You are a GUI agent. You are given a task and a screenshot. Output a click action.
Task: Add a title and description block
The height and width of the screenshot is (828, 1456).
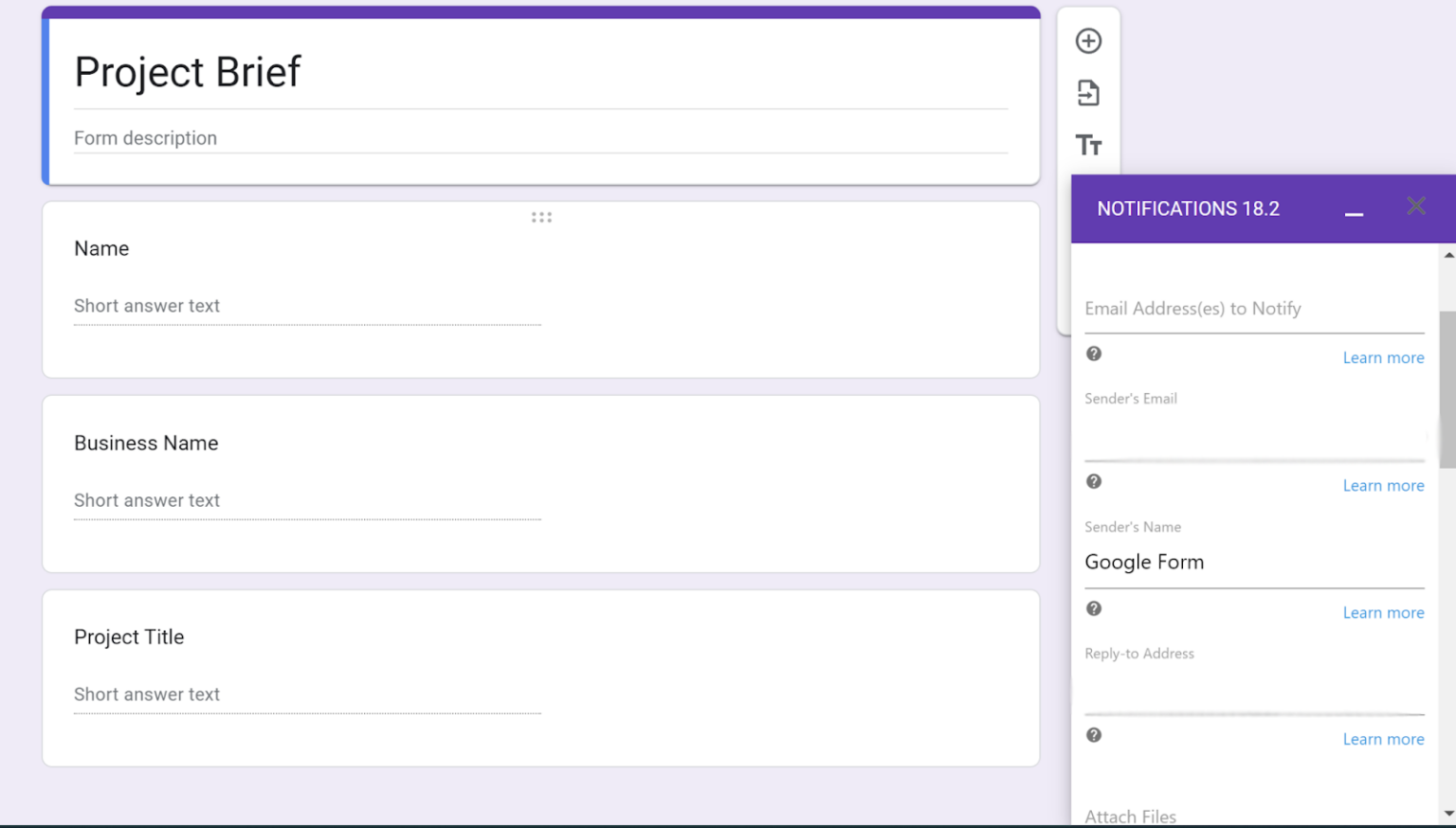point(1088,145)
